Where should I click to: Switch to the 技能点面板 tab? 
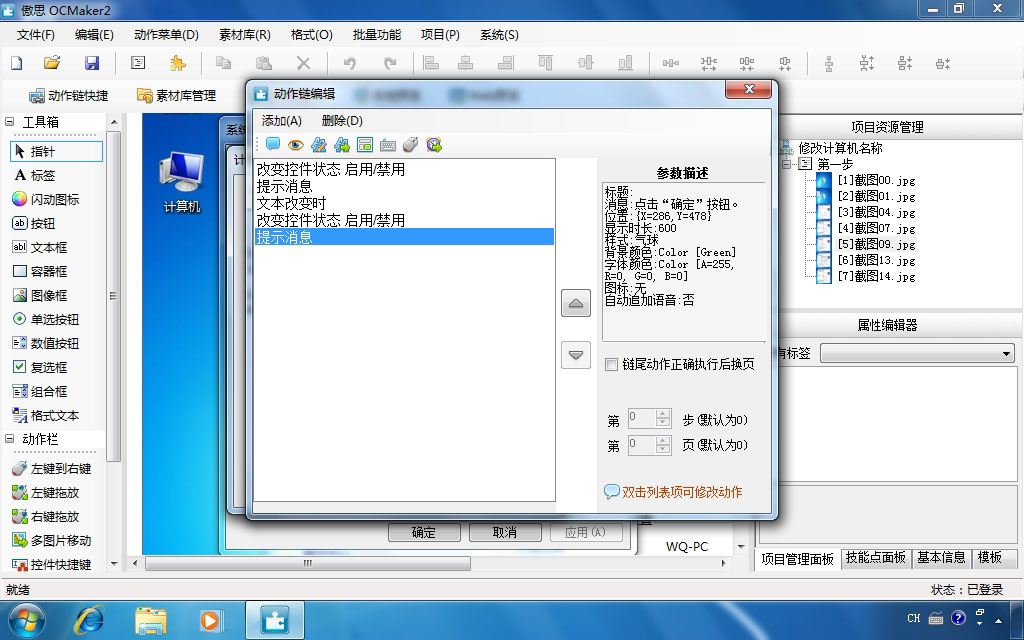tap(875, 558)
